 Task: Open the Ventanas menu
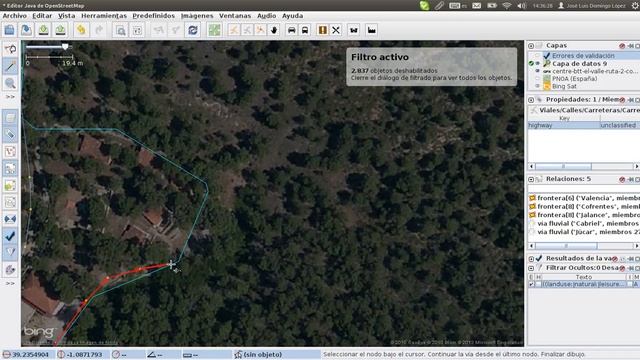point(235,16)
